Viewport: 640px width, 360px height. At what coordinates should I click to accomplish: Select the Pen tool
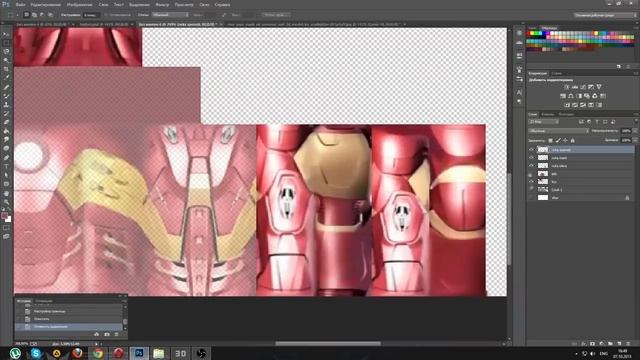click(6, 158)
